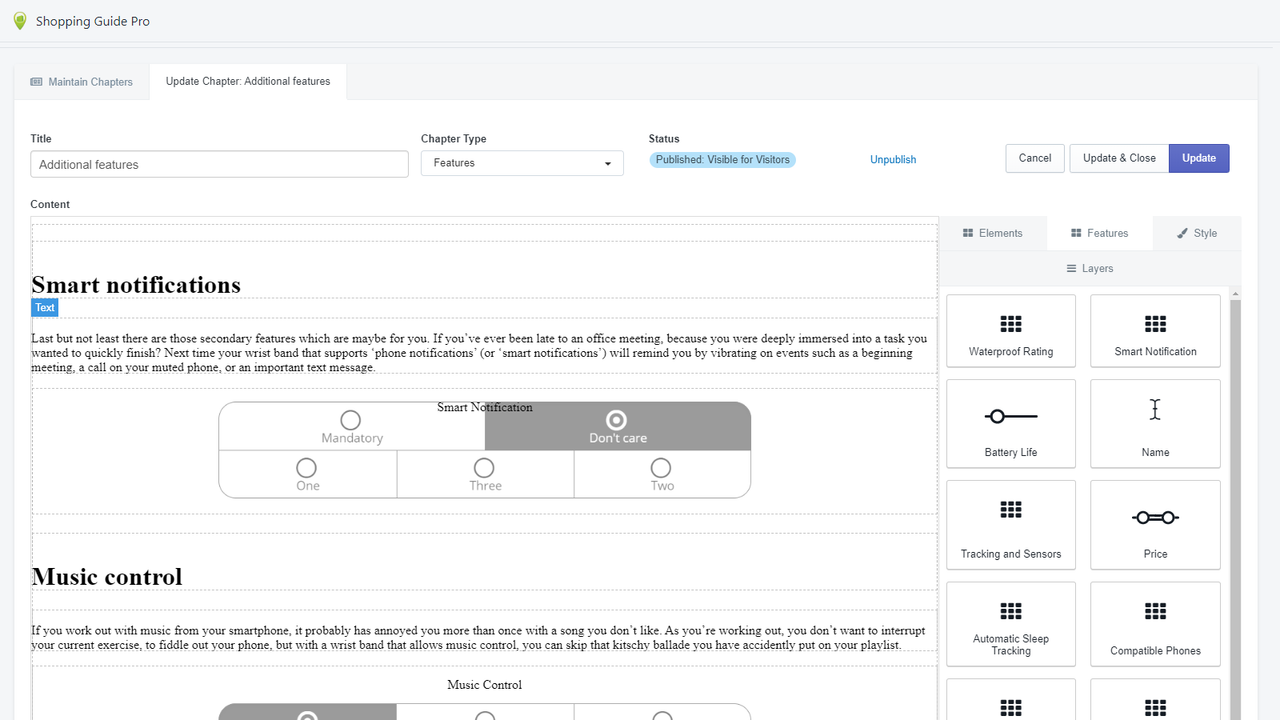Viewport: 1280px width, 720px height.
Task: Insert the Battery Life feature
Action: [x=1010, y=423]
